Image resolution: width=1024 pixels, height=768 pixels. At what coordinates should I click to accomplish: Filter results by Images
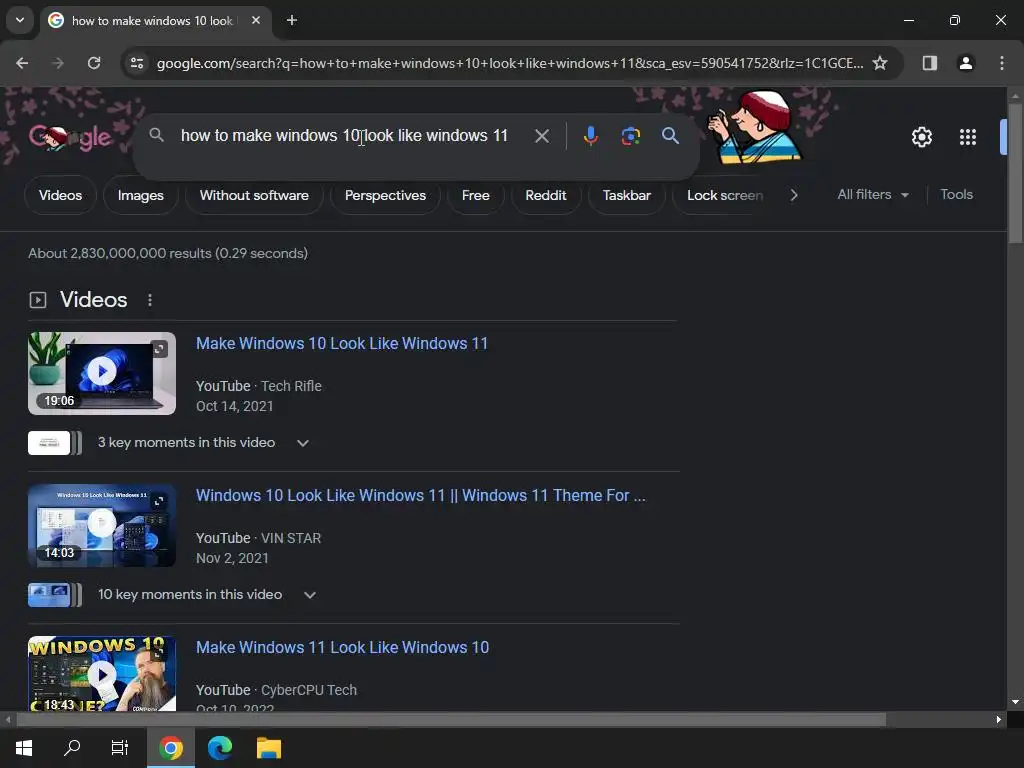pos(140,195)
